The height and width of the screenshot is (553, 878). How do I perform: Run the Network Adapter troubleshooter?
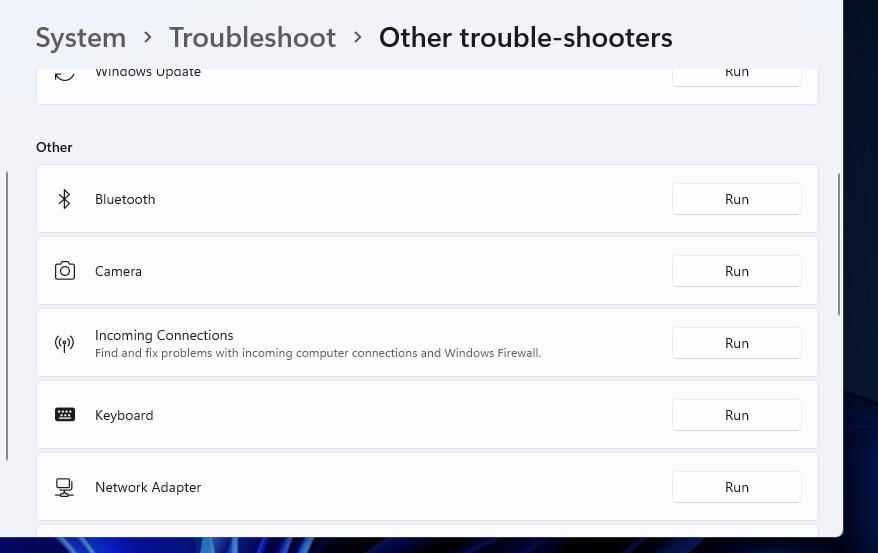(x=736, y=487)
